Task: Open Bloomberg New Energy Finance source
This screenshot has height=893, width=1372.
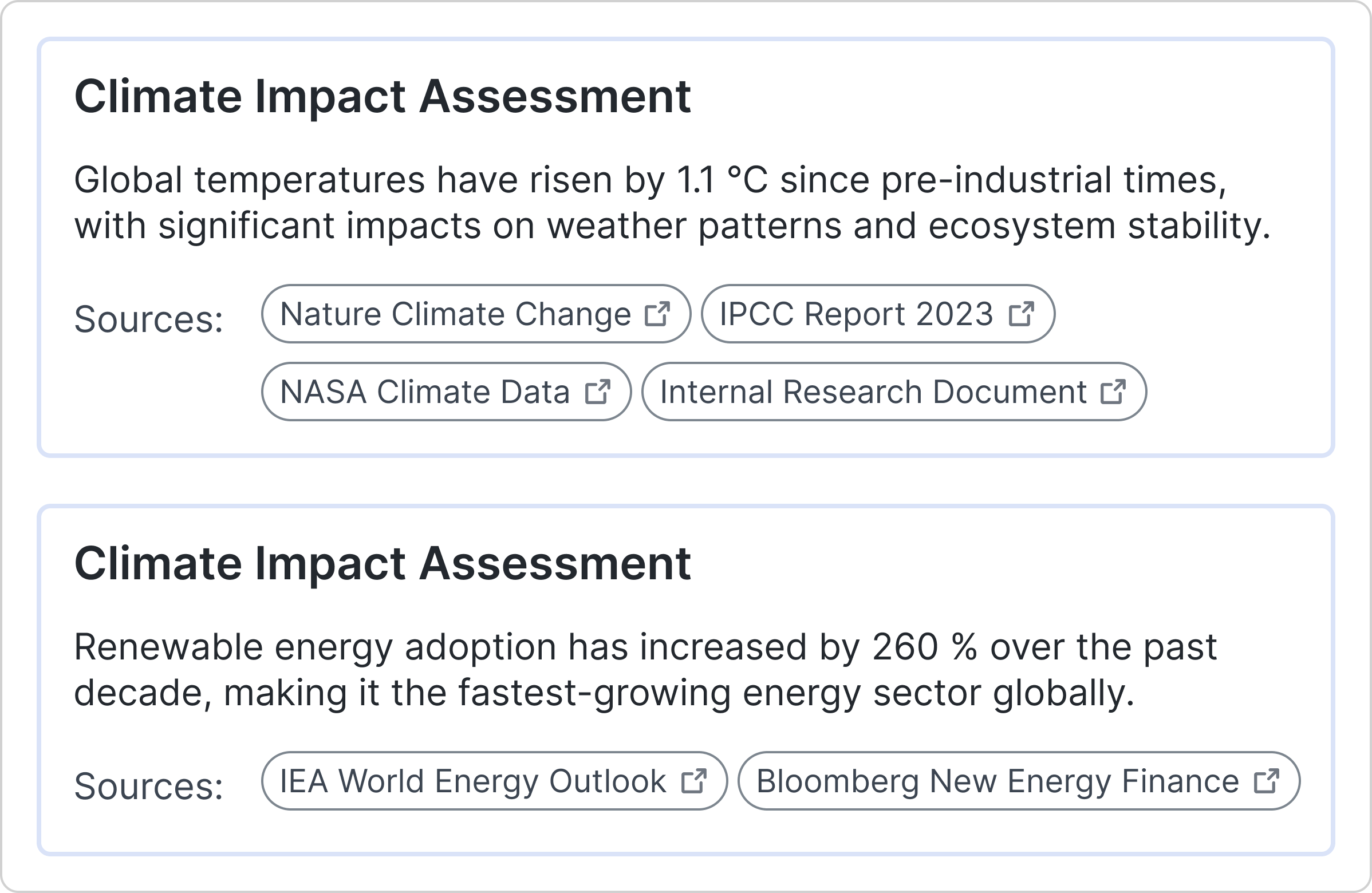Action: click(x=998, y=781)
